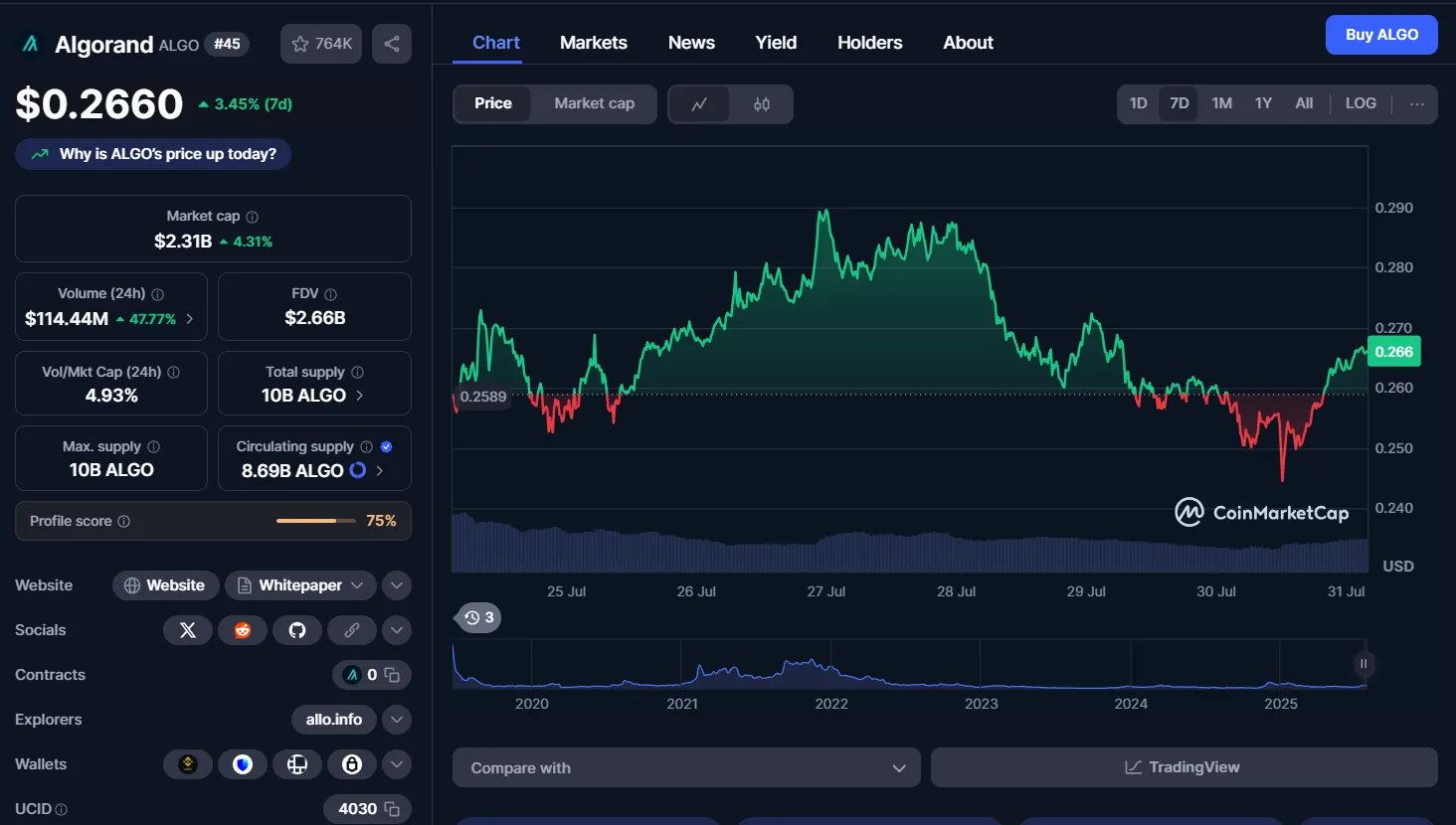Expand Total supply details arrow
1456x825 pixels.
(x=360, y=396)
